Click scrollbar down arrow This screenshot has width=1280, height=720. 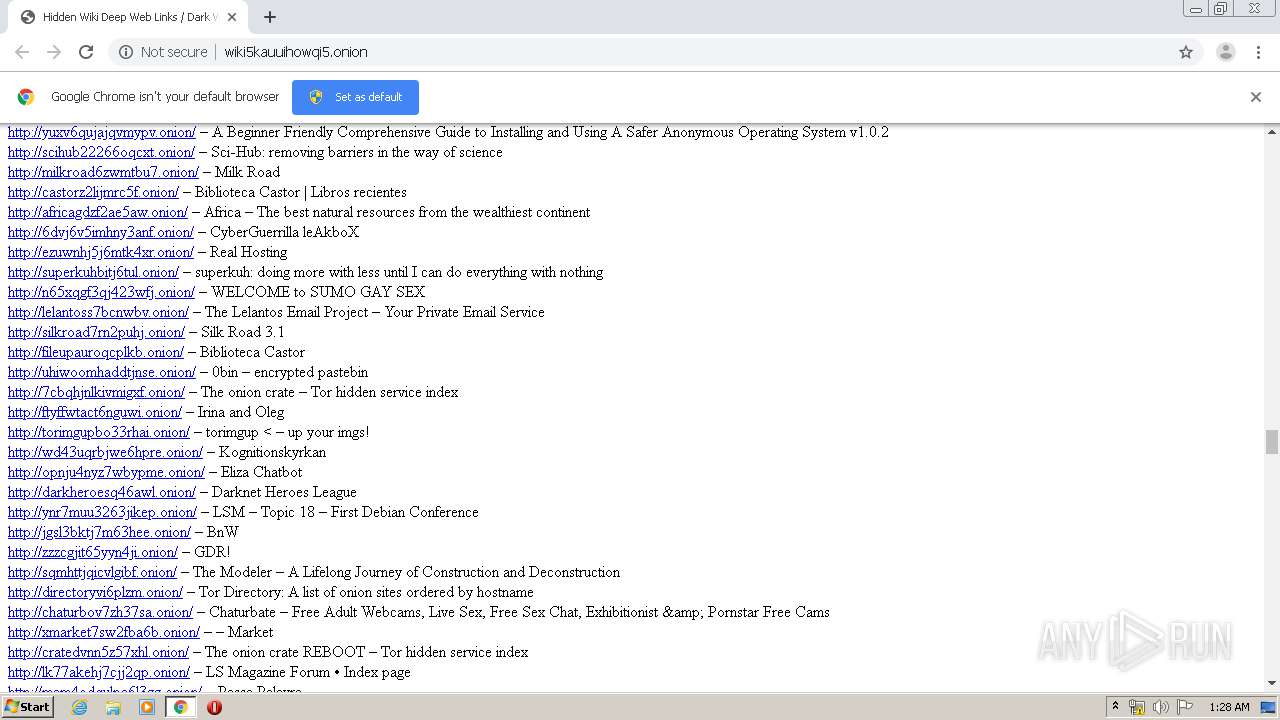click(x=1272, y=683)
